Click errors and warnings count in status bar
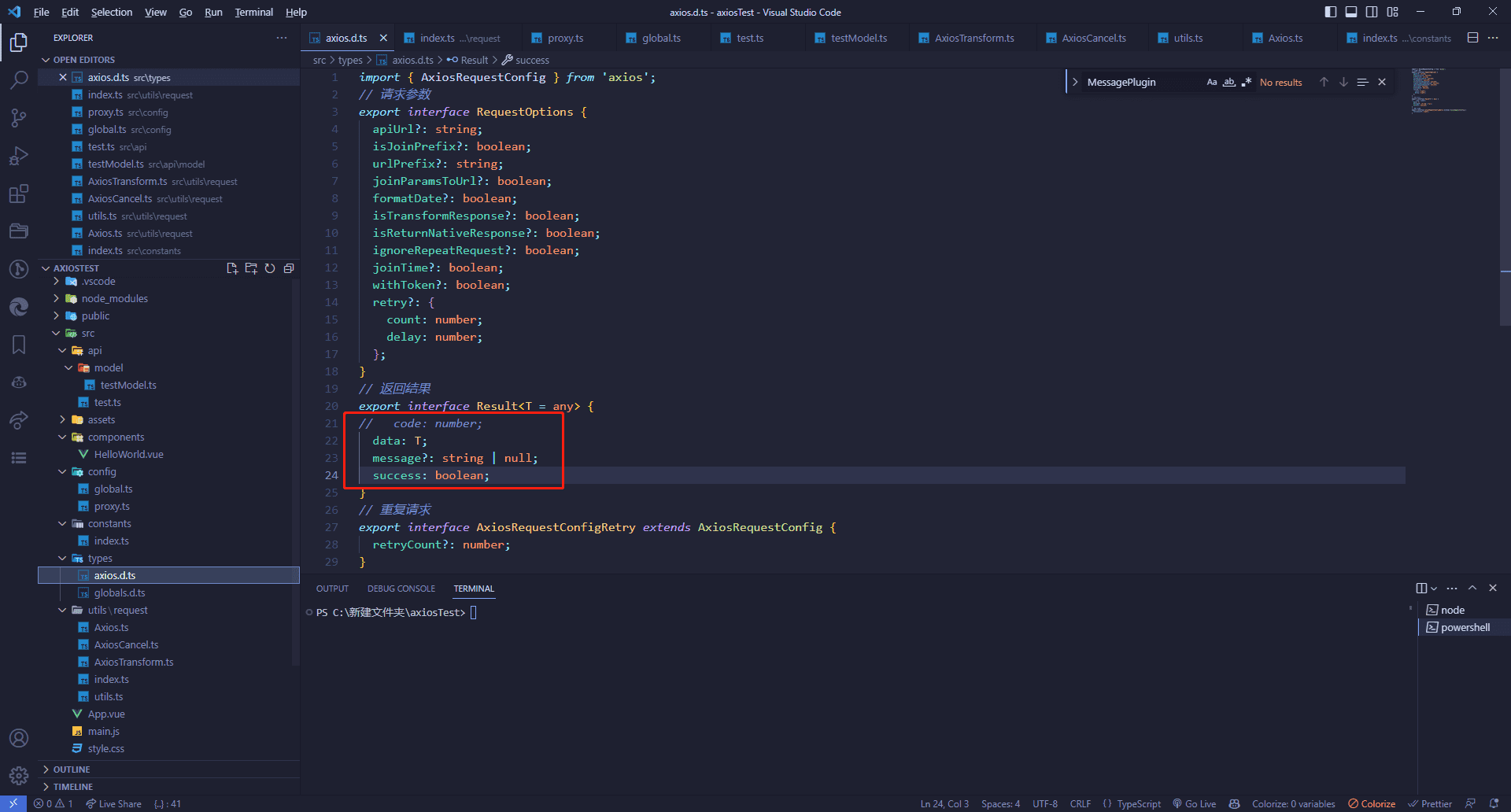The height and width of the screenshot is (812, 1511). (x=54, y=803)
